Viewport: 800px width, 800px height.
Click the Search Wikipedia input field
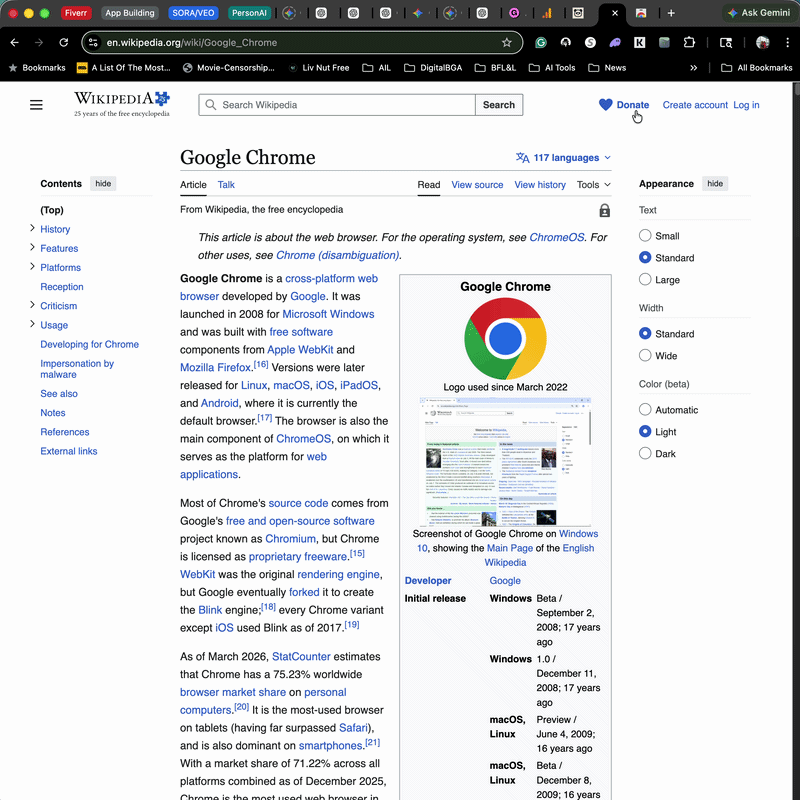pyautogui.click(x=337, y=105)
